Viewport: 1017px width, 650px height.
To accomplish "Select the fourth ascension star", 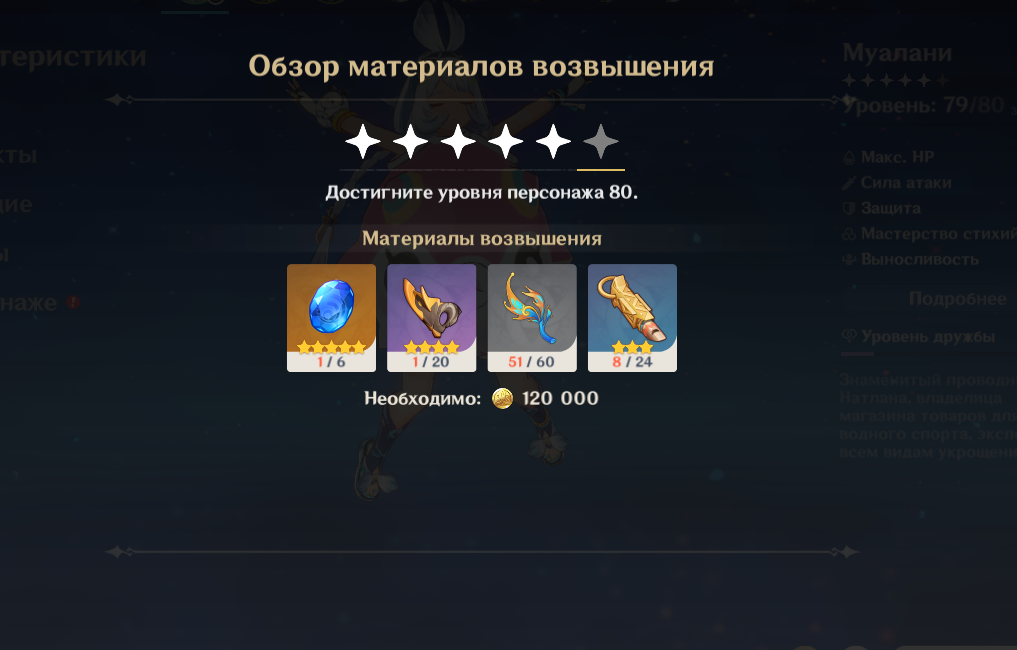I will [506, 142].
